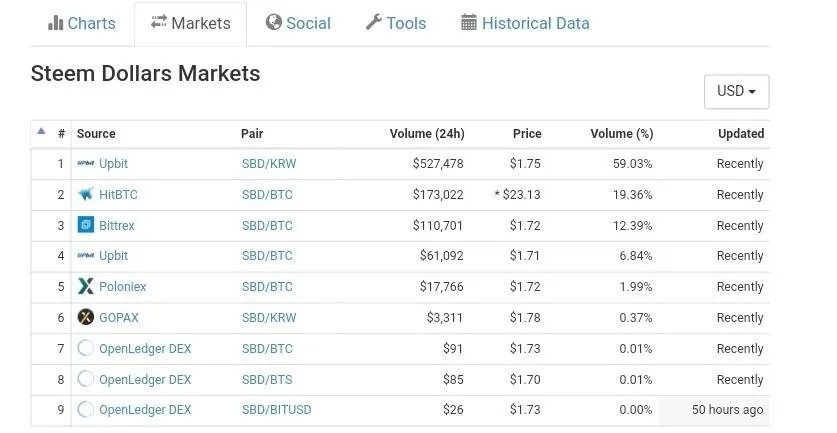Image resolution: width=837 pixels, height=433 pixels.
Task: Click the Upbit logo in row 1
Action: point(85,163)
